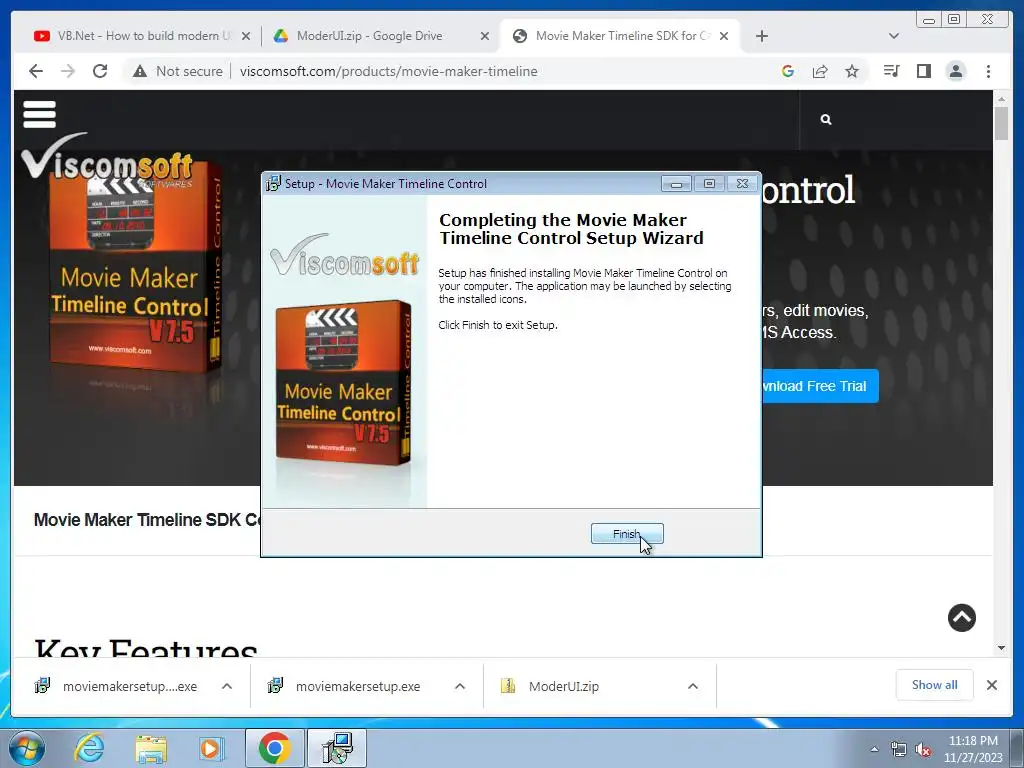Click the muted volume tray icon
The width and height of the screenshot is (1024, 768).
tap(923, 750)
